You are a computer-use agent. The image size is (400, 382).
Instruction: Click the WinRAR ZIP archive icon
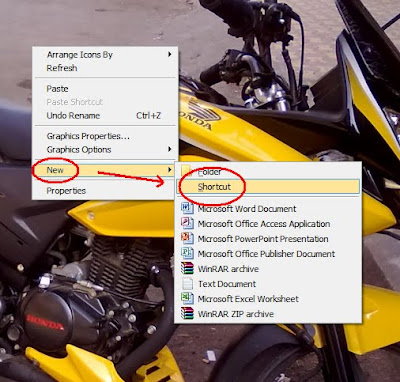187,313
